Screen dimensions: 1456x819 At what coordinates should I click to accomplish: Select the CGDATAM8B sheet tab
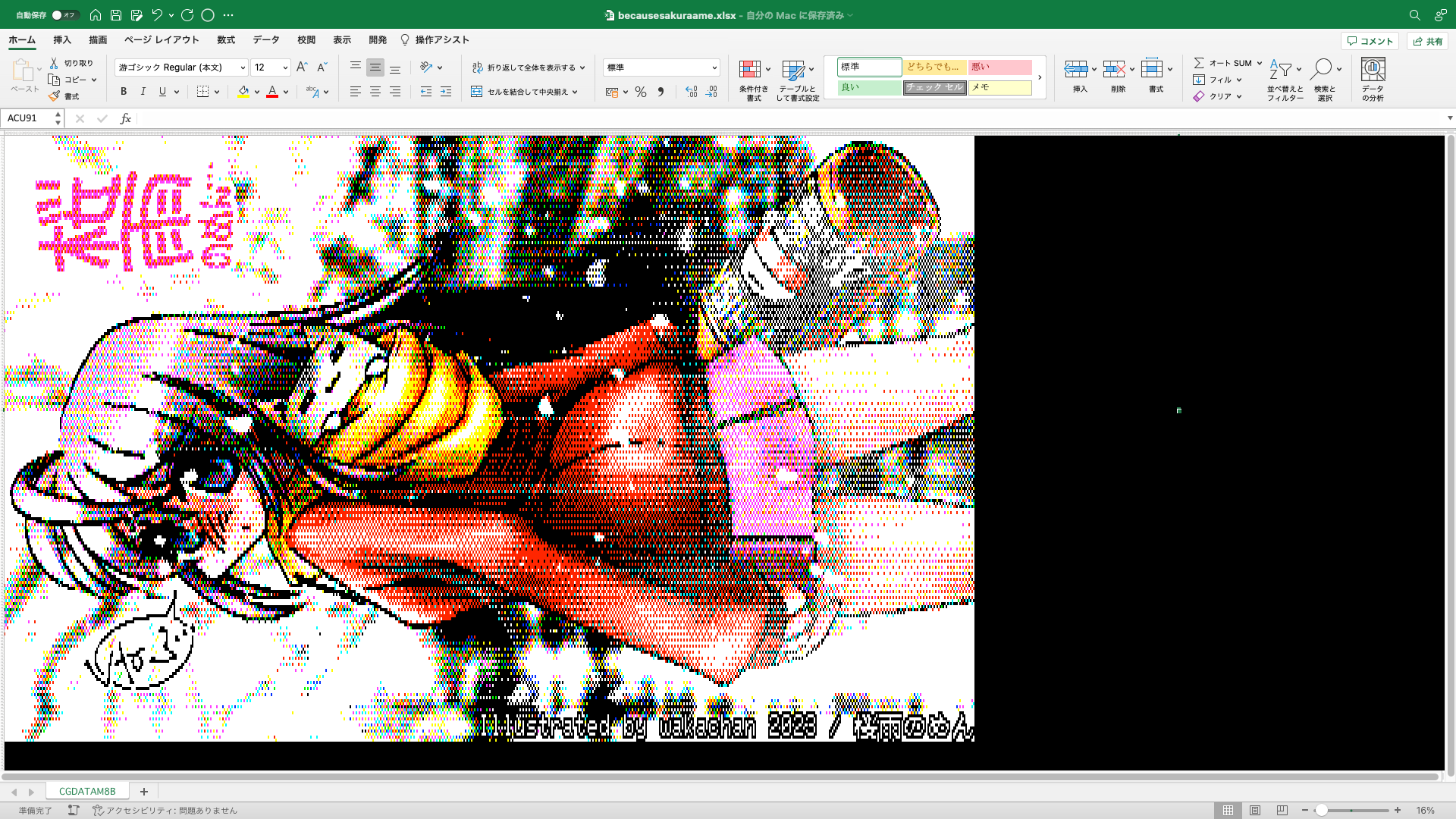coord(87,791)
